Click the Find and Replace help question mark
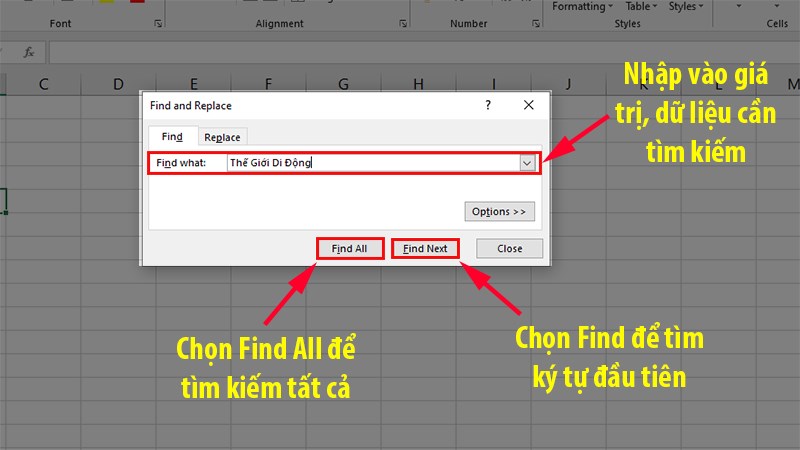Image resolution: width=800 pixels, height=450 pixels. 488,105
